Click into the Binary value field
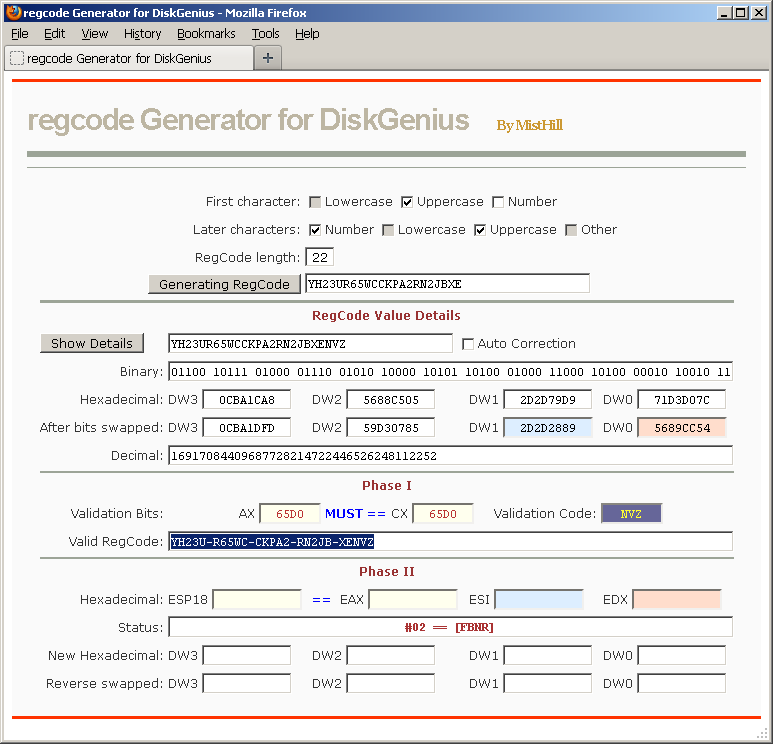Viewport: 773px width, 744px height. click(450, 372)
